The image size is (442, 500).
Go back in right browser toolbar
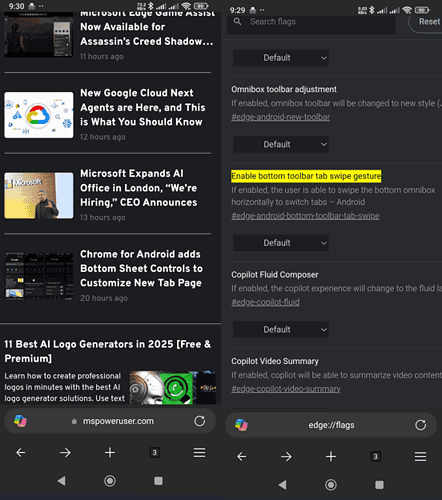pyautogui.click(x=242, y=456)
